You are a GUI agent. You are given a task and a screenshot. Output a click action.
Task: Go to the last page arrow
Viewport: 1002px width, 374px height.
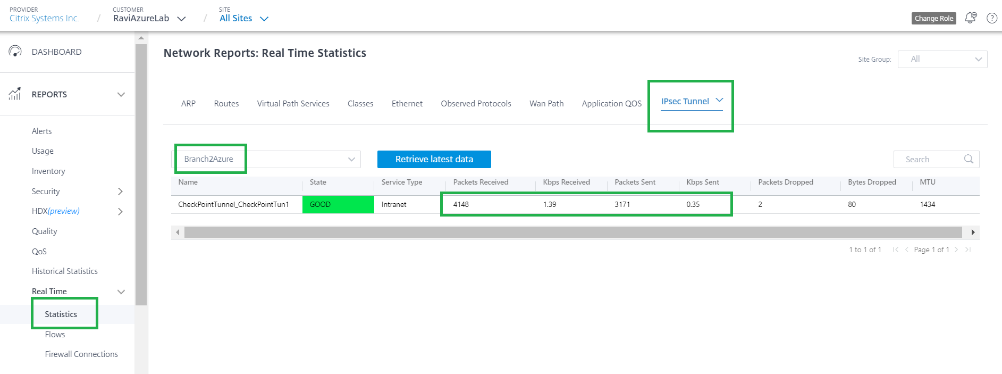click(967, 249)
